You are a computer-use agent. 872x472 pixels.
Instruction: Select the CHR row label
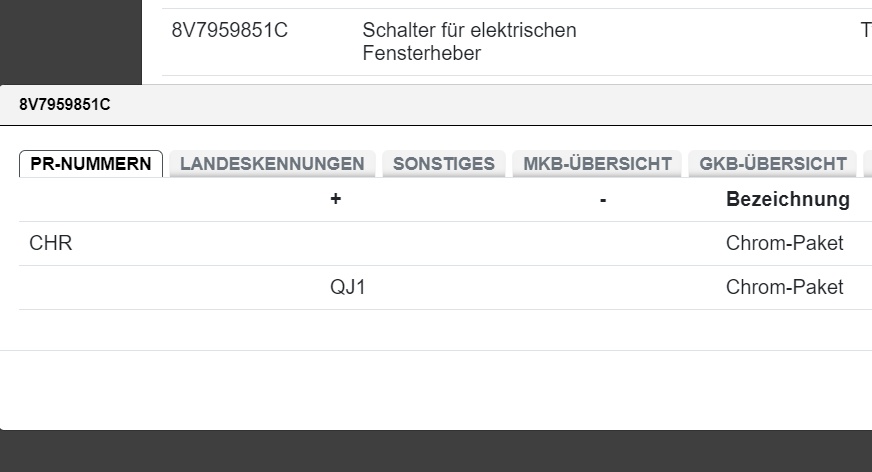51,243
